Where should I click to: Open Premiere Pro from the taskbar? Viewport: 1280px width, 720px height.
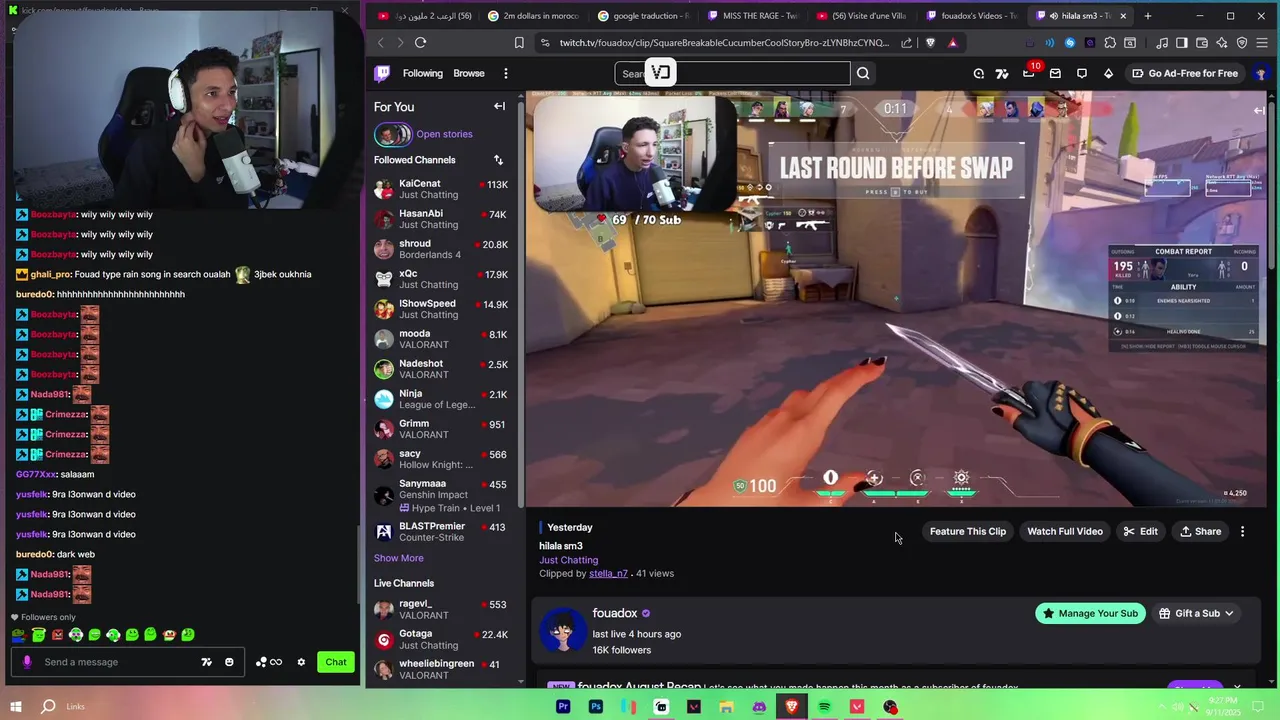pyautogui.click(x=563, y=707)
